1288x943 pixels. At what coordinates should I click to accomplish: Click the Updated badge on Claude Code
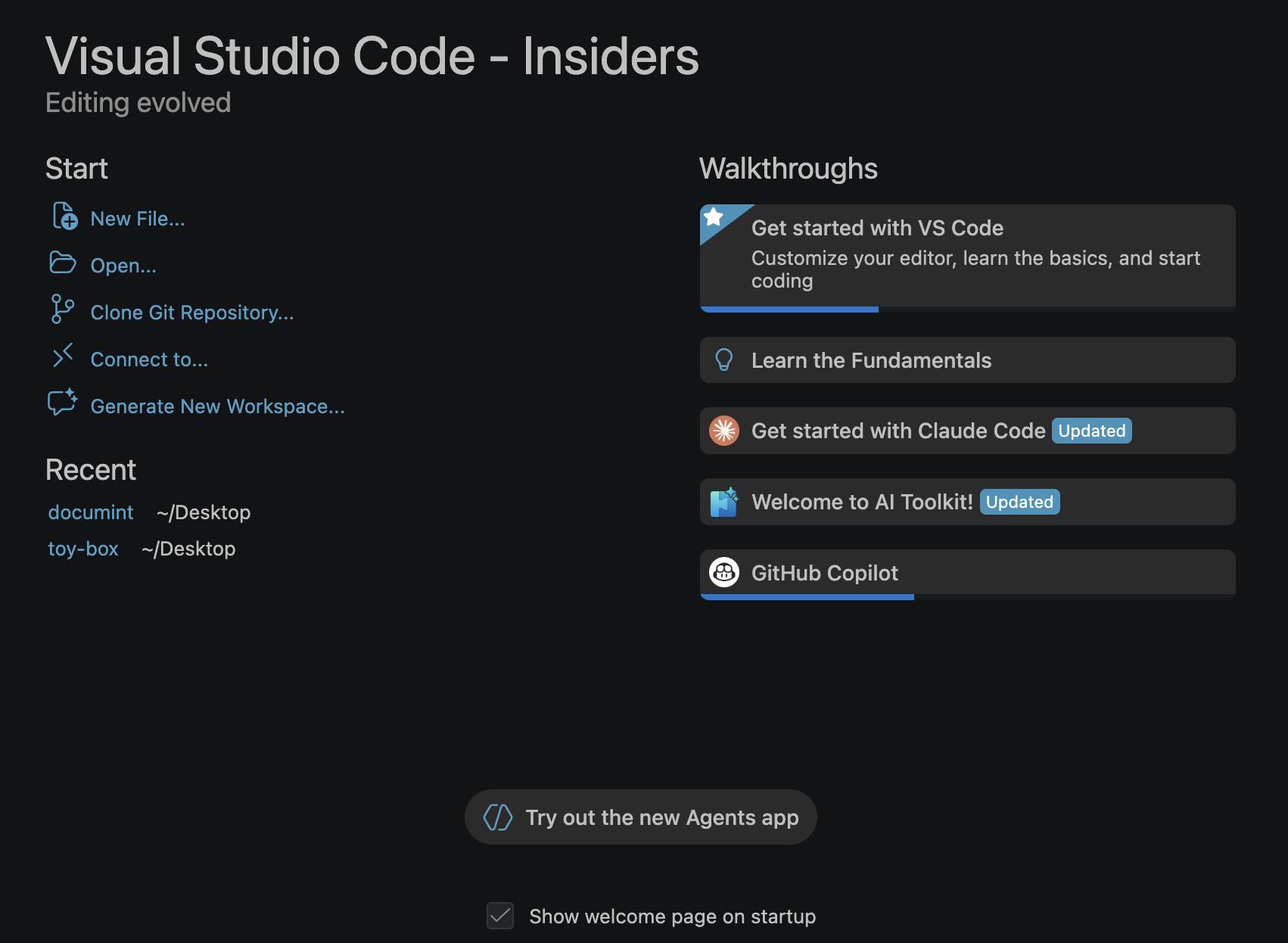[1092, 431]
